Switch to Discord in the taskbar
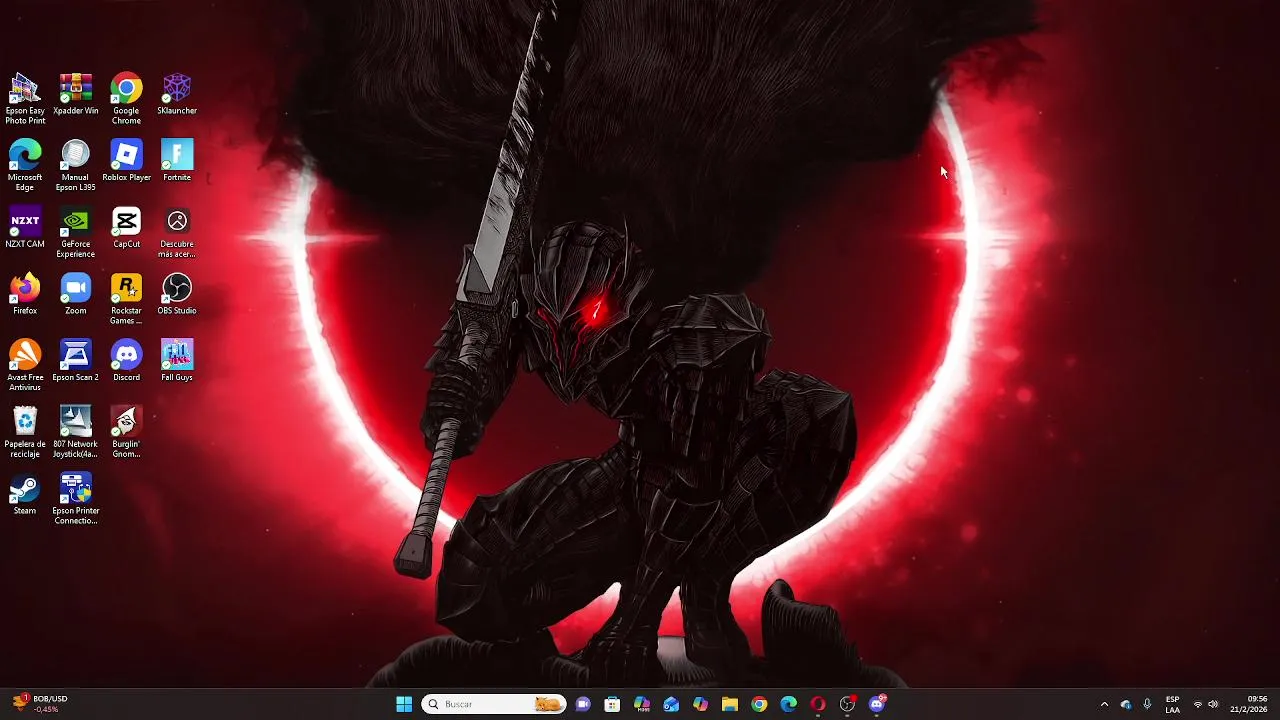This screenshot has width=1280, height=720. point(877,704)
